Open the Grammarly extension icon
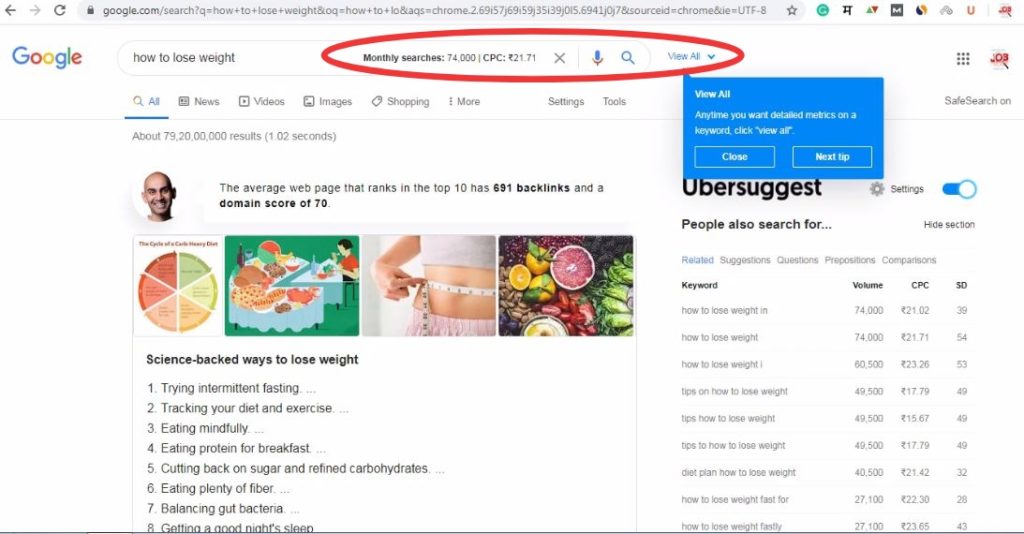The image size is (1024, 534). (823, 10)
